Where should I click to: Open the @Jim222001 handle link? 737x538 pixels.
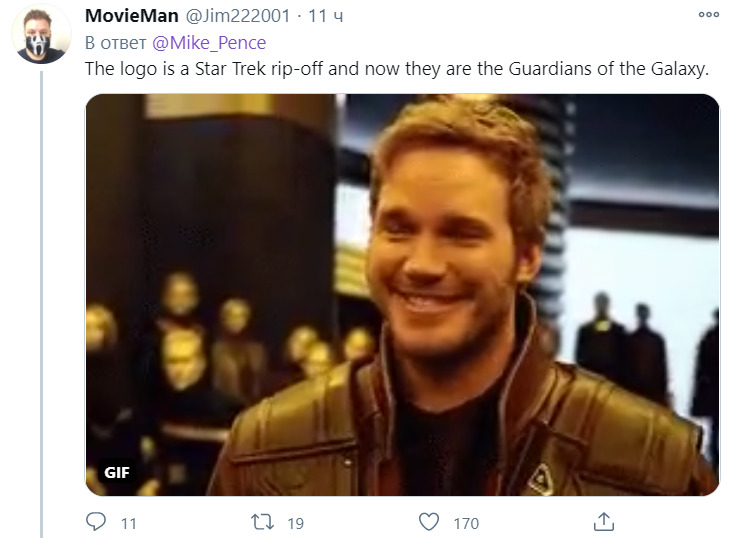pyautogui.click(x=238, y=16)
